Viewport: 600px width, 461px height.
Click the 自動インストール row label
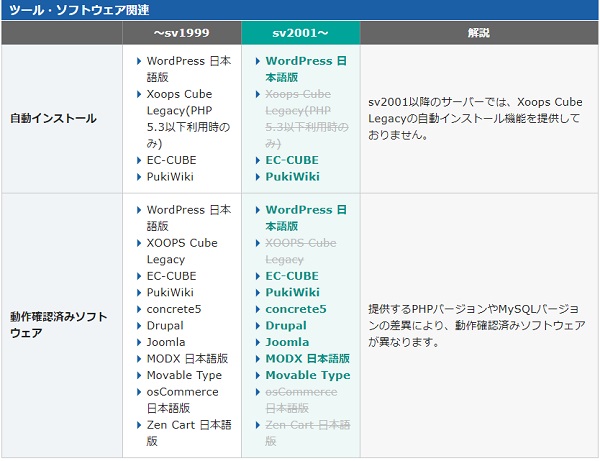click(53, 118)
